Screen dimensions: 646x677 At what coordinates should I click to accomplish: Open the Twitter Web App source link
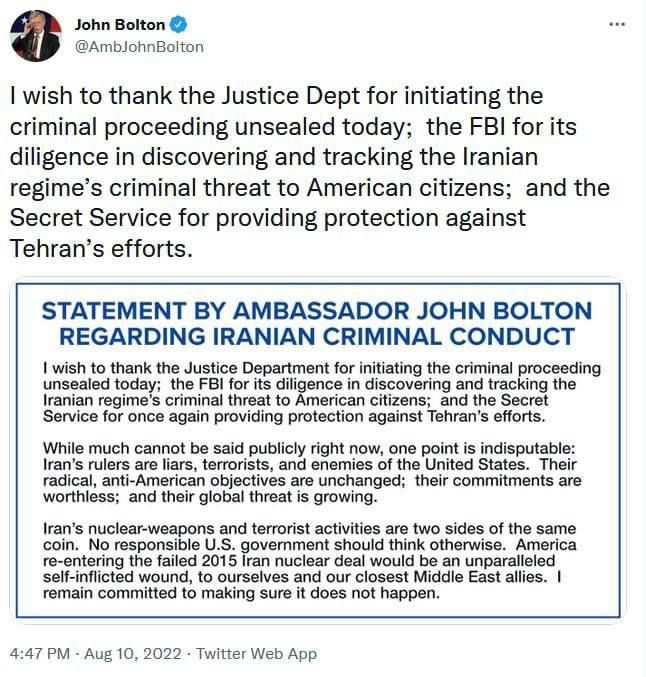pos(256,653)
